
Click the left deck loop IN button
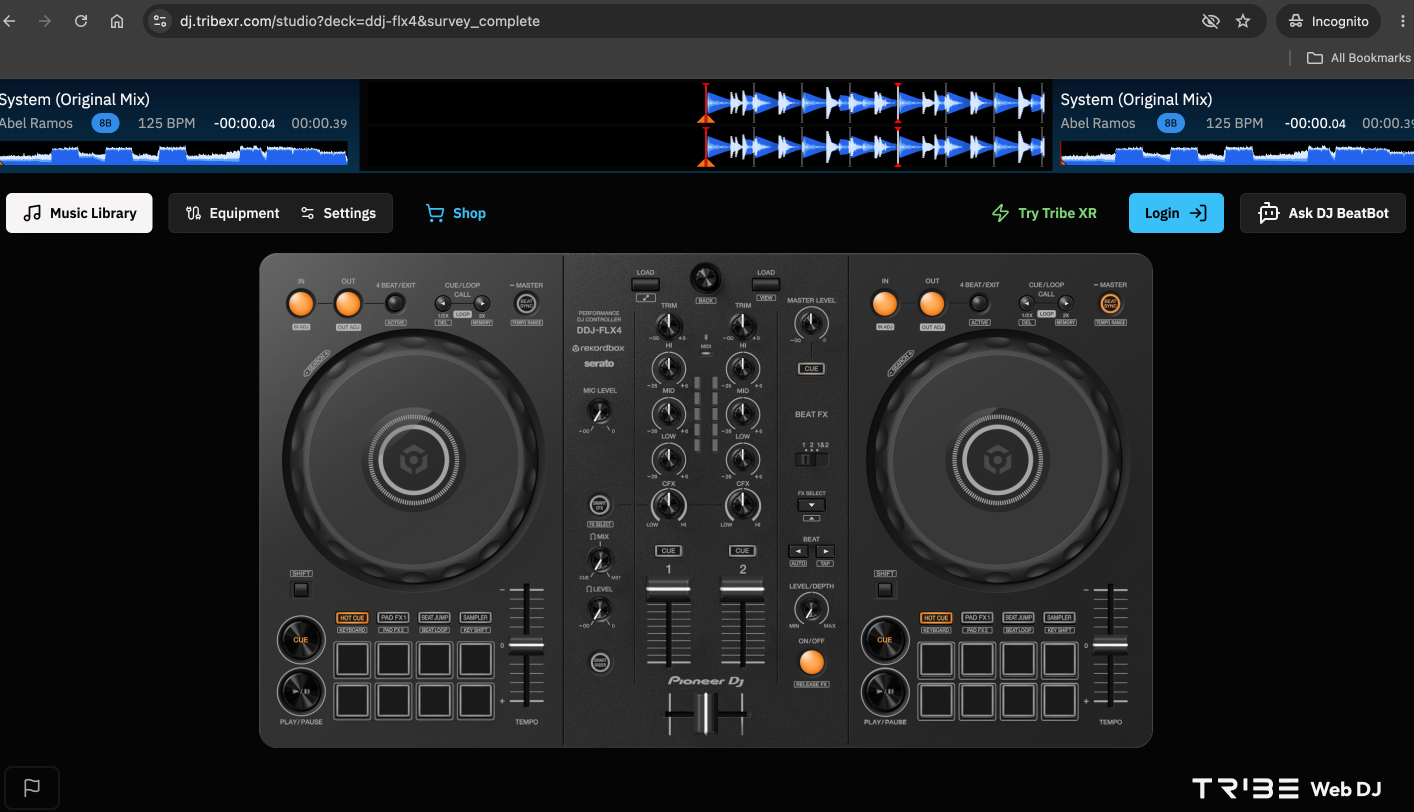pyautogui.click(x=301, y=304)
